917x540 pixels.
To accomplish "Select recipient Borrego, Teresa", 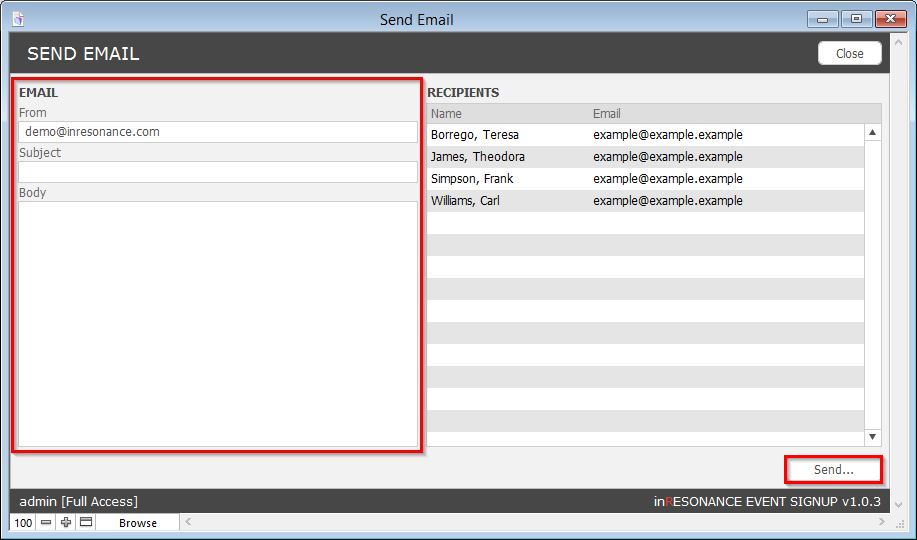I will [475, 135].
